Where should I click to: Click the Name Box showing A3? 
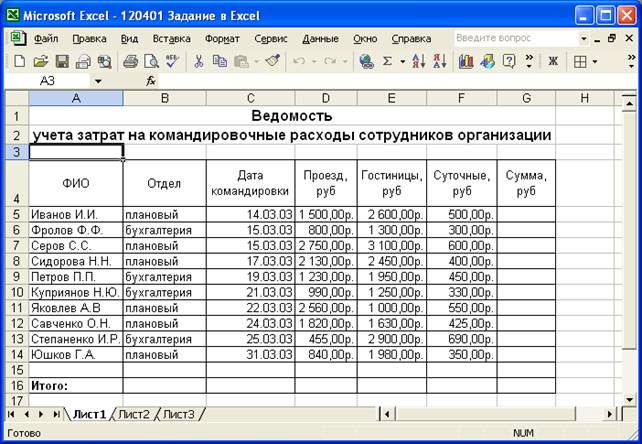click(48, 81)
